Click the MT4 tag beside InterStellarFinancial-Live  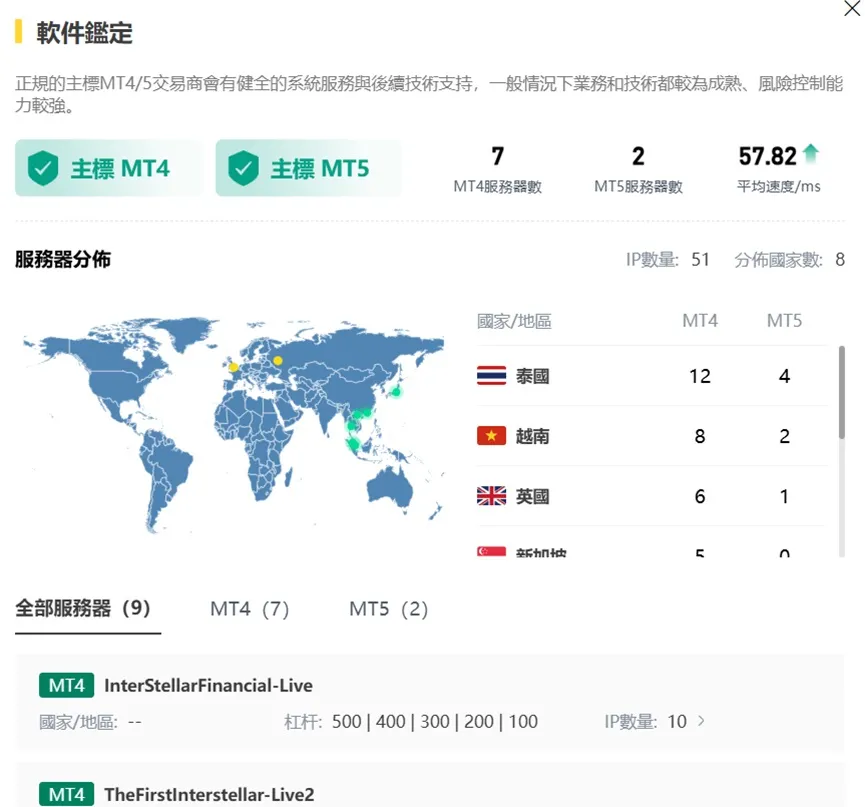(66, 685)
